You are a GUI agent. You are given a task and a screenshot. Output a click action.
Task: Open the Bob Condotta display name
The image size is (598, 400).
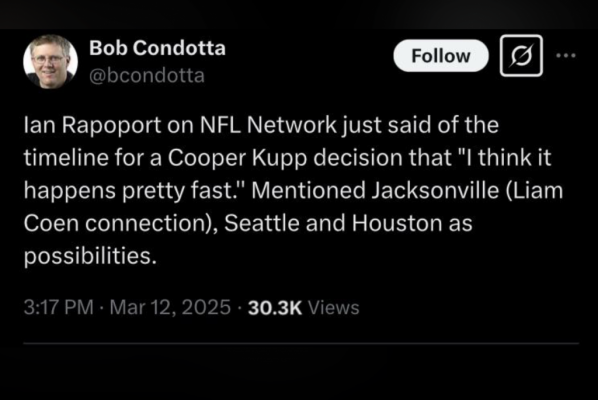(157, 48)
